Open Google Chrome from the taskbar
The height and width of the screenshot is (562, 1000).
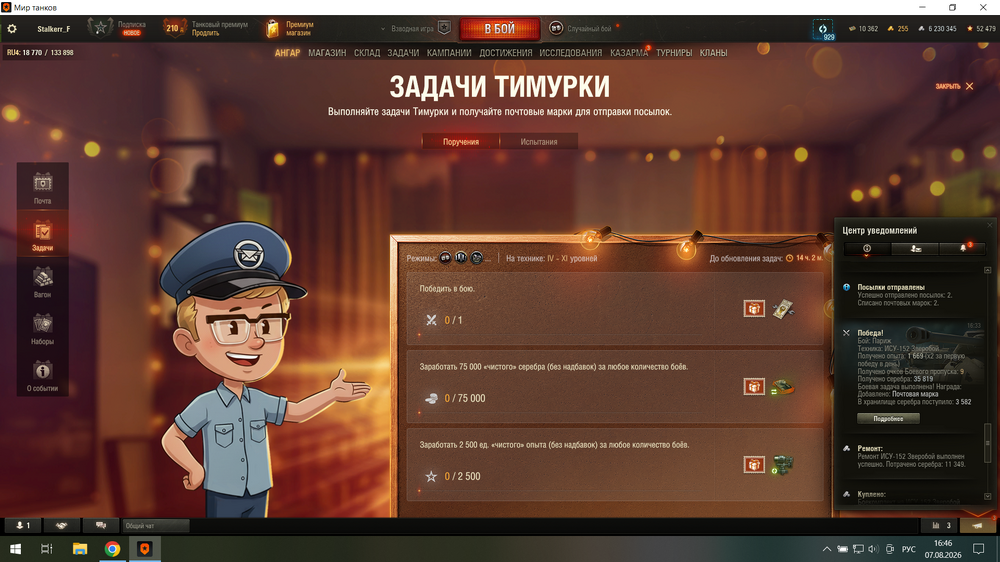click(112, 549)
